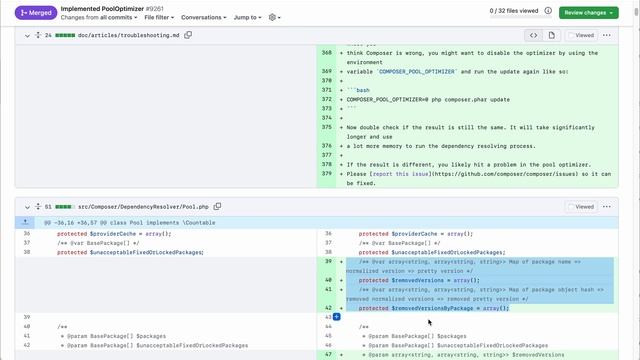Collapse the troubleshooting.md file diff

[27, 36]
